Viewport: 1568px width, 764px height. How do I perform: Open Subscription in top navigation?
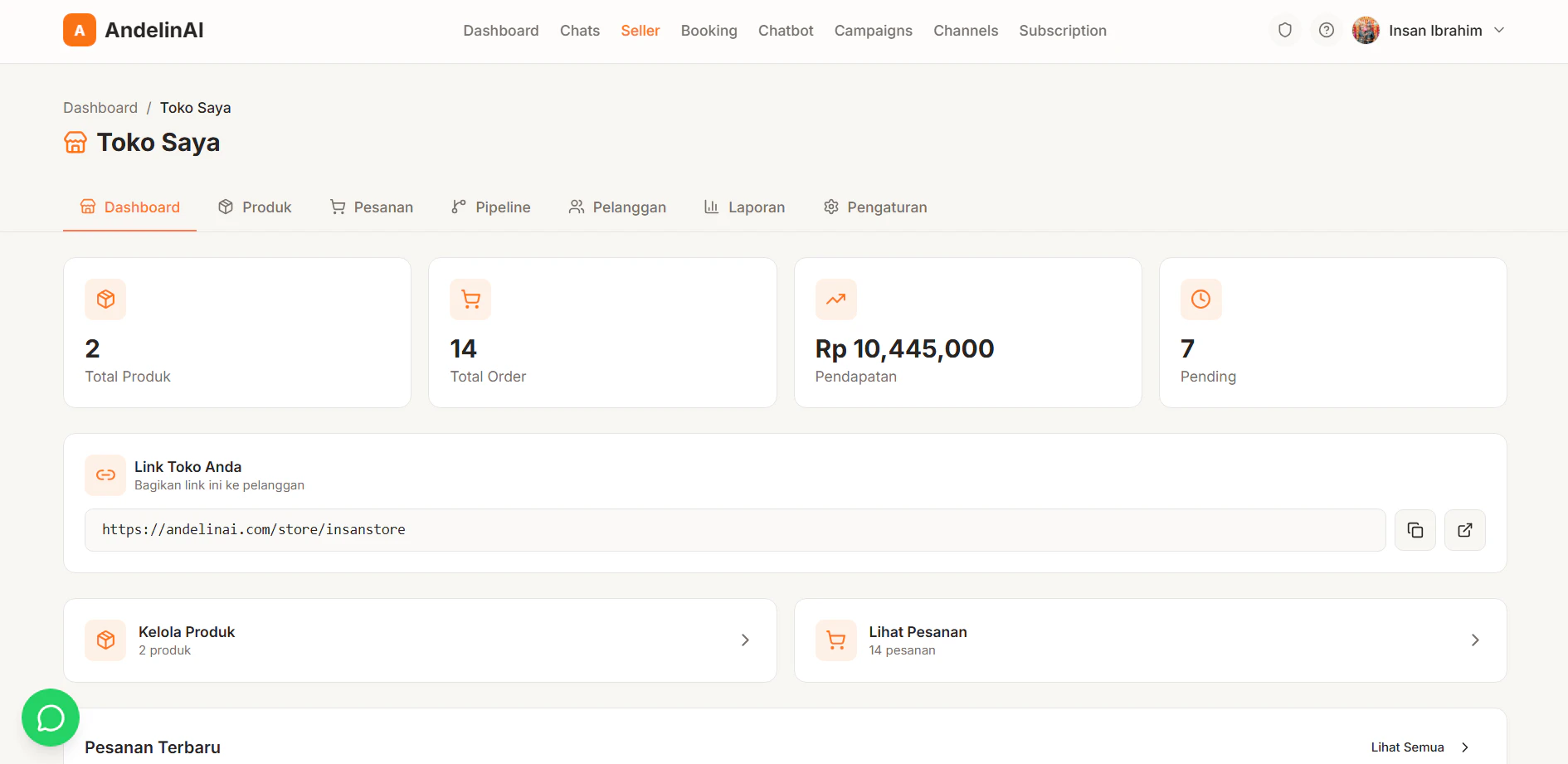point(1063,31)
